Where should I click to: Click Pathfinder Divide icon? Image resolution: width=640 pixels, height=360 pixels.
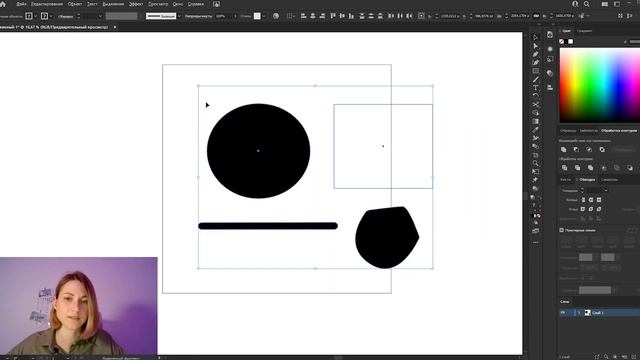[x=564, y=168]
